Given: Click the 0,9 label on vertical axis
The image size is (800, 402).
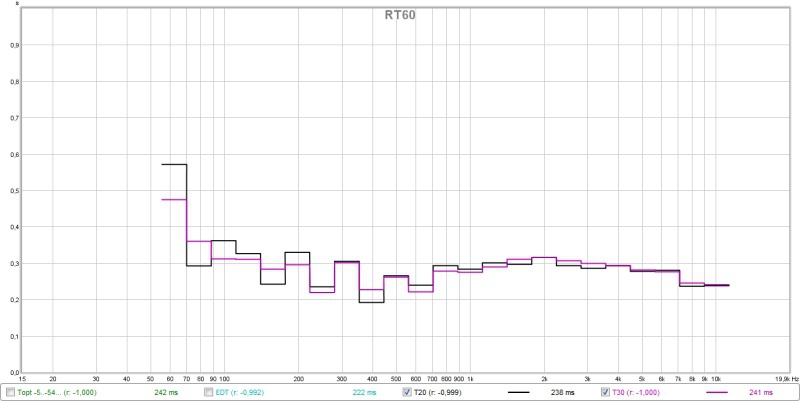Looking at the screenshot, I should point(15,45).
